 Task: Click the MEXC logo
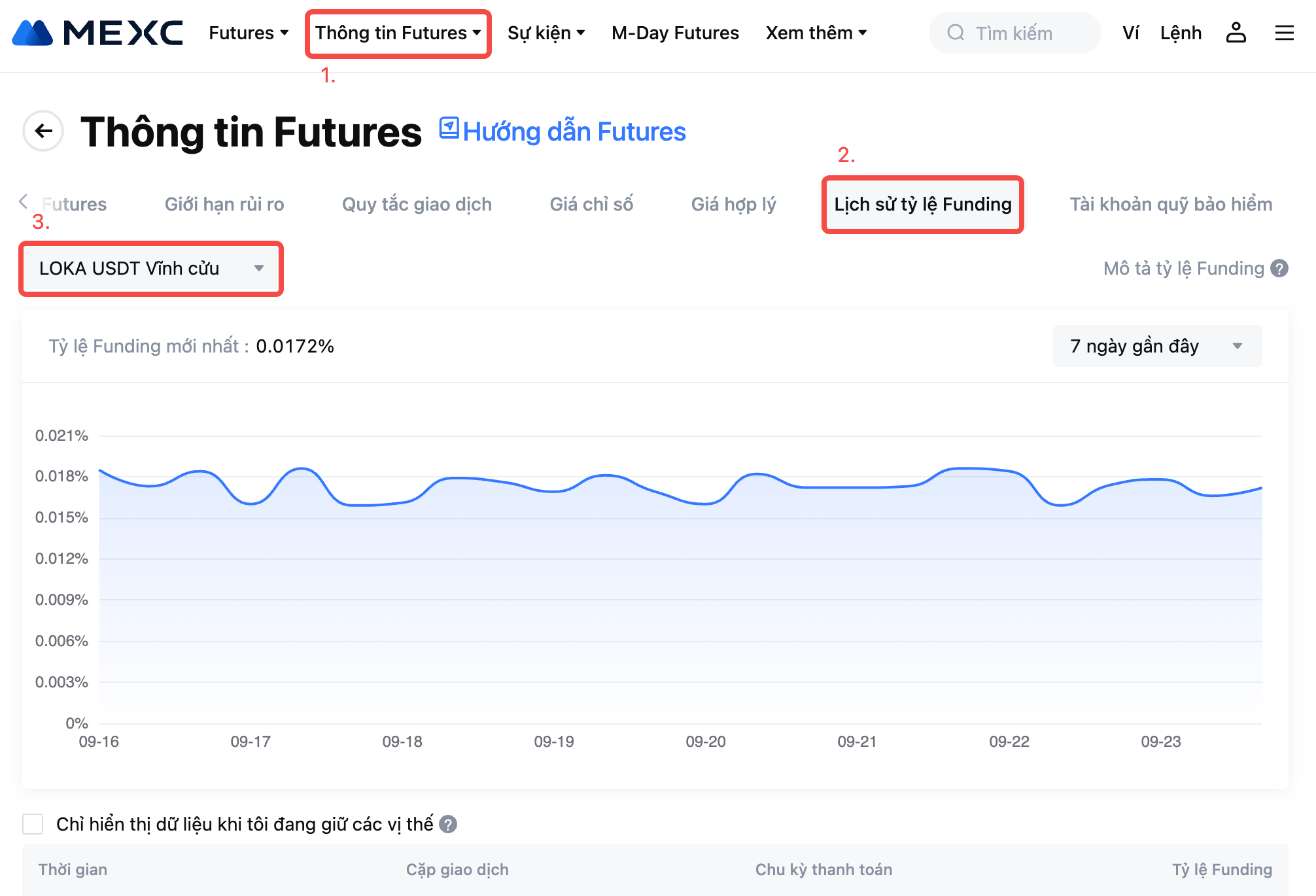click(98, 33)
